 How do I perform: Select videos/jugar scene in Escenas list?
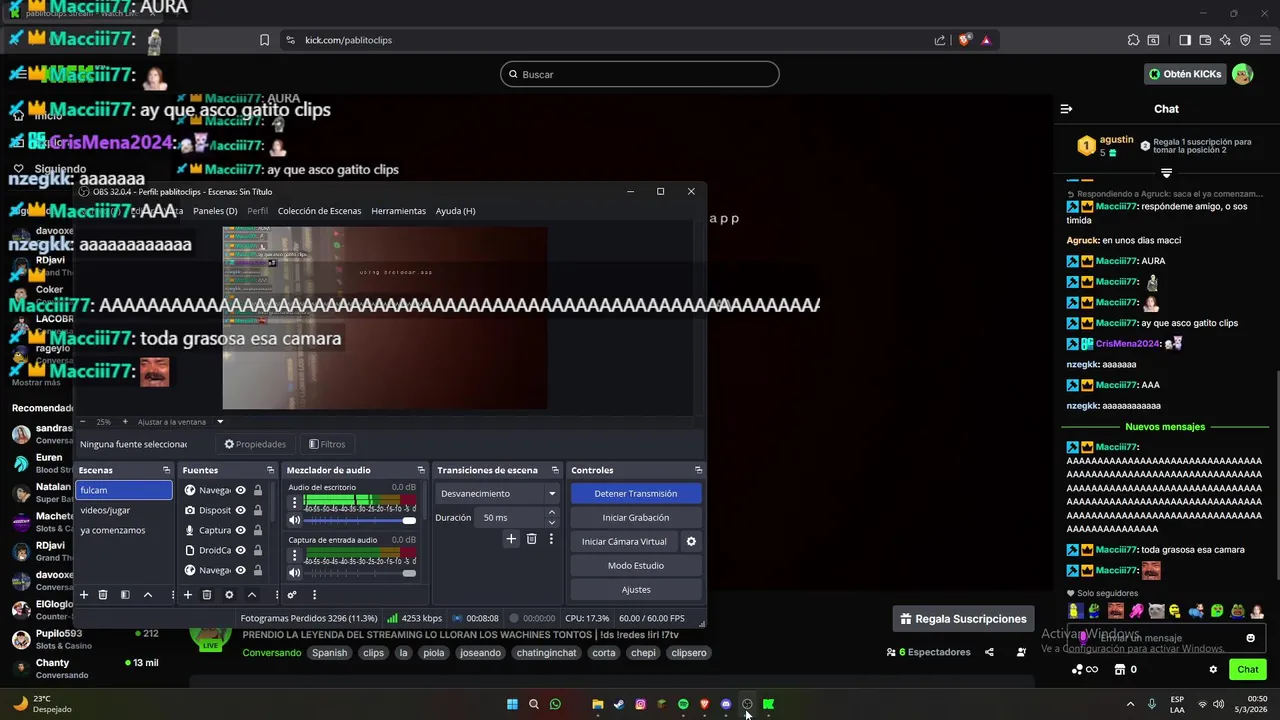tap(123, 510)
